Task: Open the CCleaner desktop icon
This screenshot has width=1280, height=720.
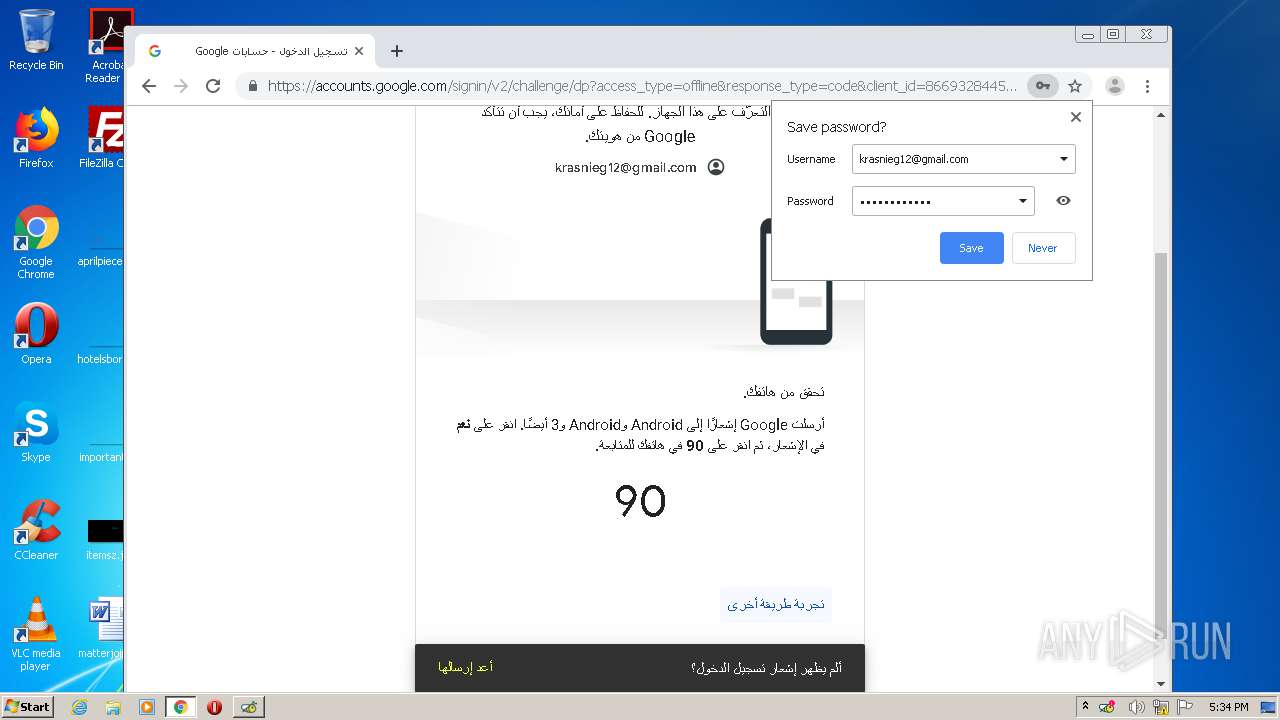Action: [x=36, y=530]
